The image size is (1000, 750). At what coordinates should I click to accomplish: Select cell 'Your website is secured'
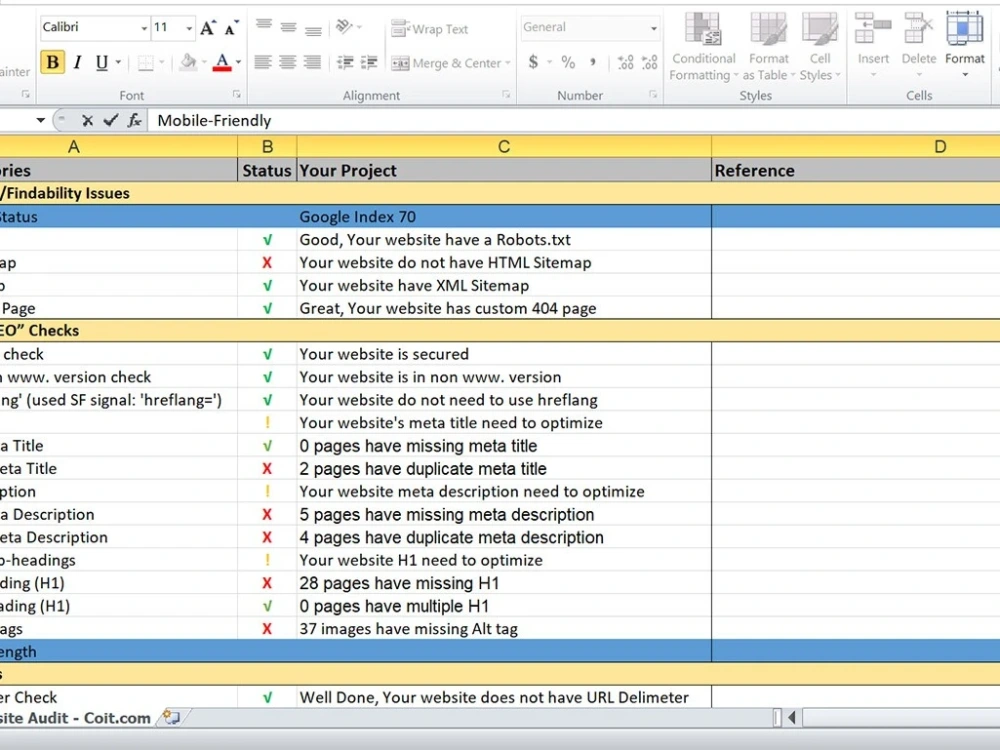pos(504,354)
